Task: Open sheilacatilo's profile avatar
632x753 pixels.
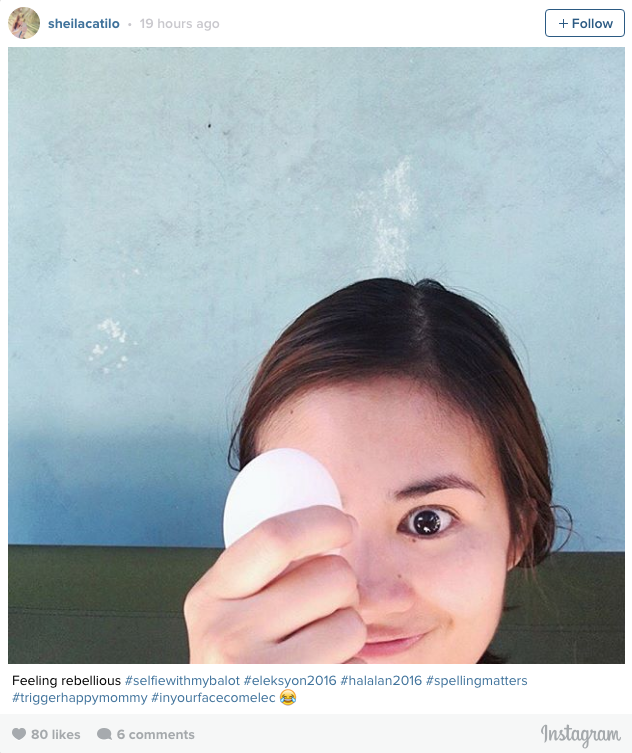Action: tap(24, 23)
